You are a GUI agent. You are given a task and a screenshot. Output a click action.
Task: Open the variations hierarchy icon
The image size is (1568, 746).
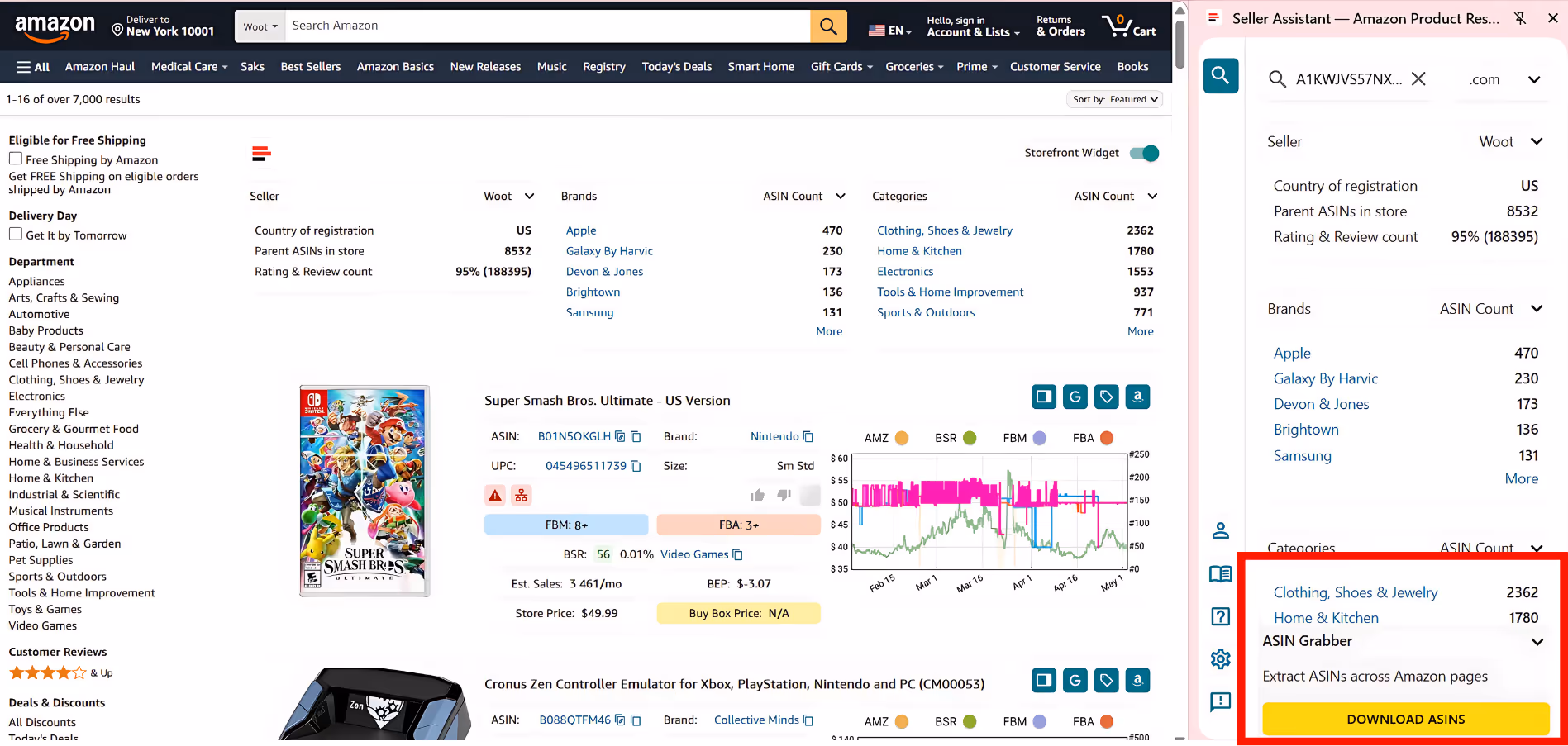[x=522, y=495]
